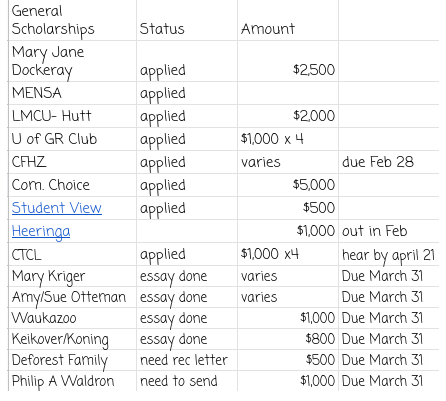
Task: Select the Status column header cell
Action: pyautogui.click(x=187, y=20)
